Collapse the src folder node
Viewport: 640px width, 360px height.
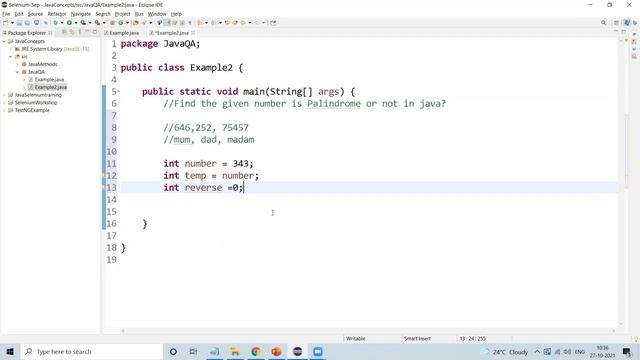11,57
